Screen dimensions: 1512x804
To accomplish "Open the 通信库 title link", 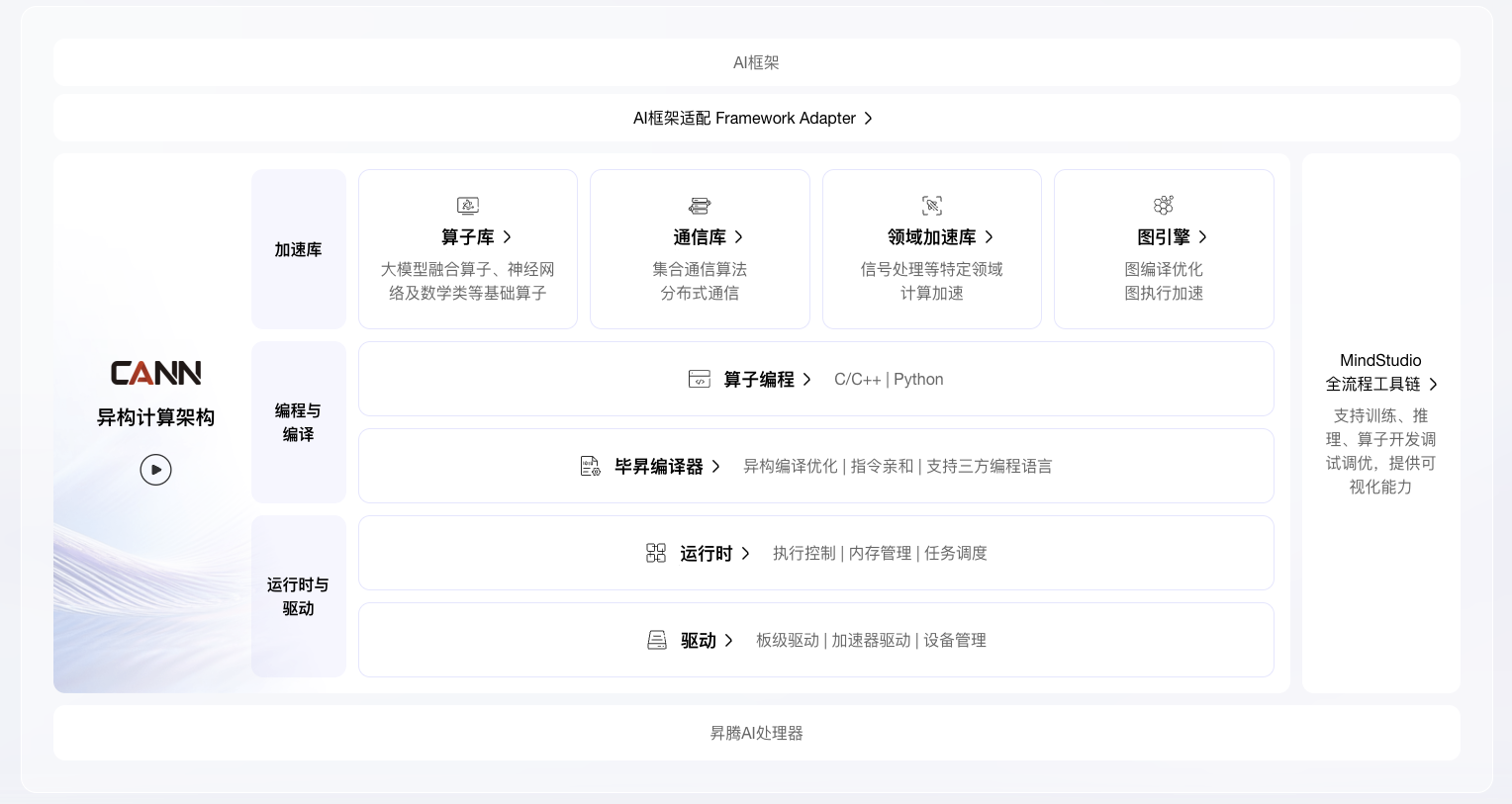I will click(x=700, y=236).
